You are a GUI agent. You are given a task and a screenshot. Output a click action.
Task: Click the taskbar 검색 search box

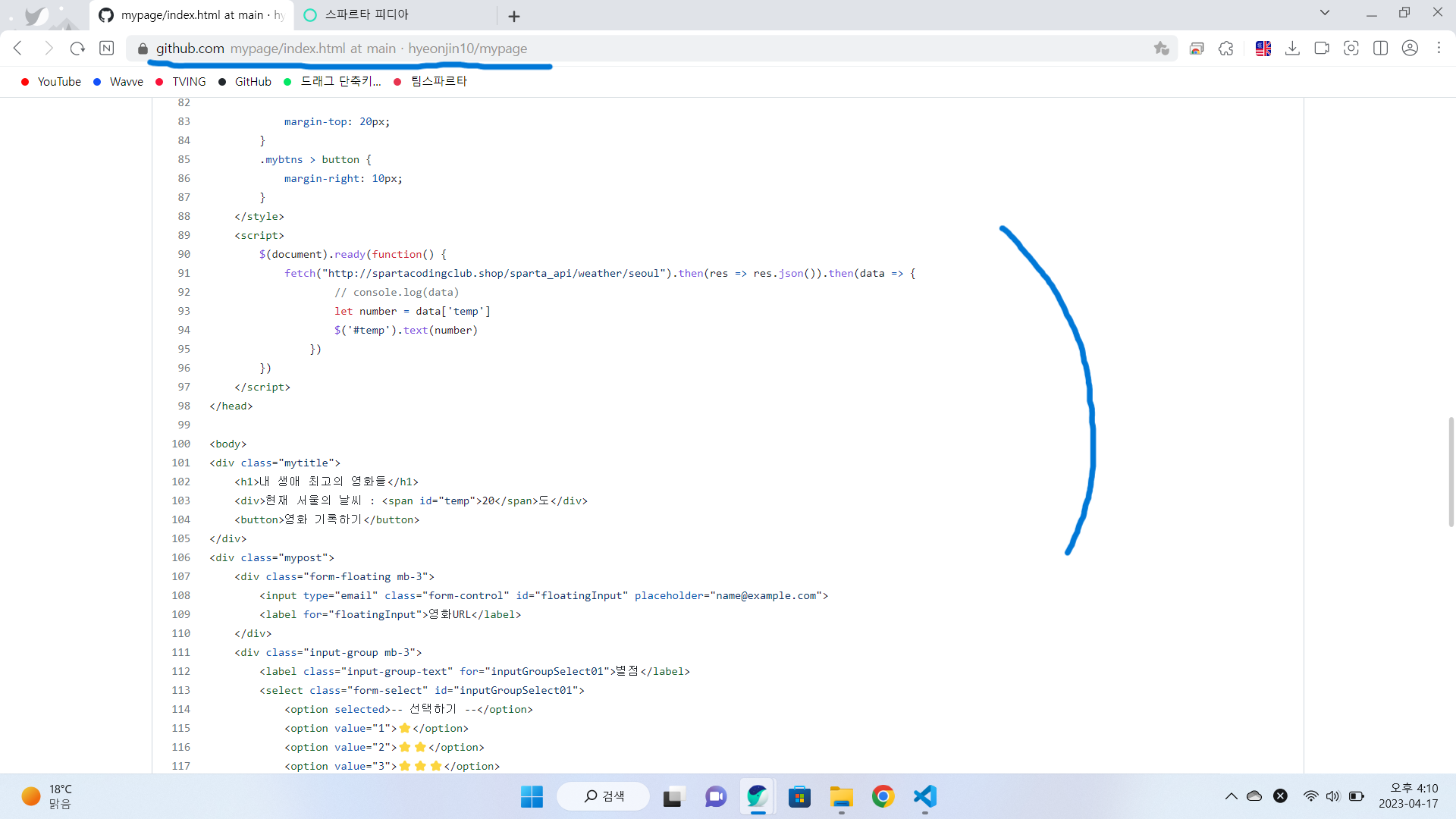[604, 796]
